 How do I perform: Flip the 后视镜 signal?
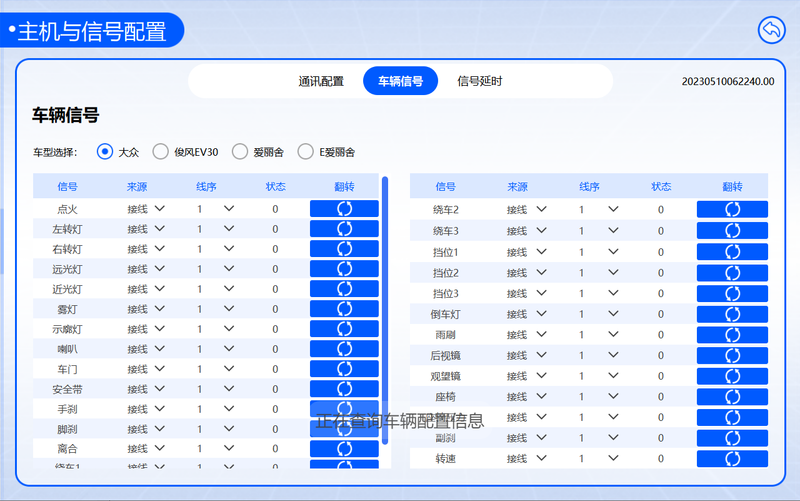click(x=732, y=355)
